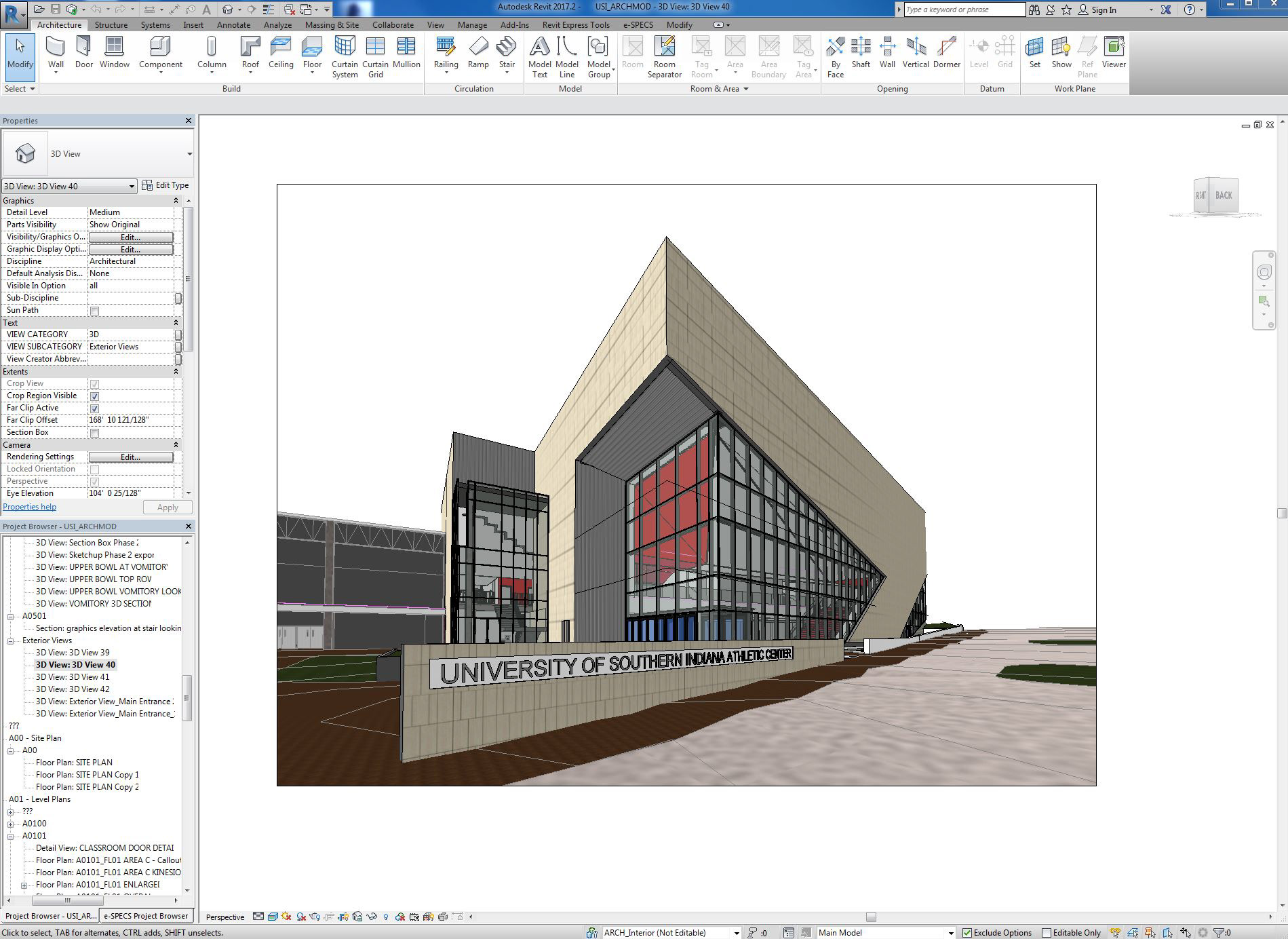Select the Curtain Grid tool

(375, 57)
